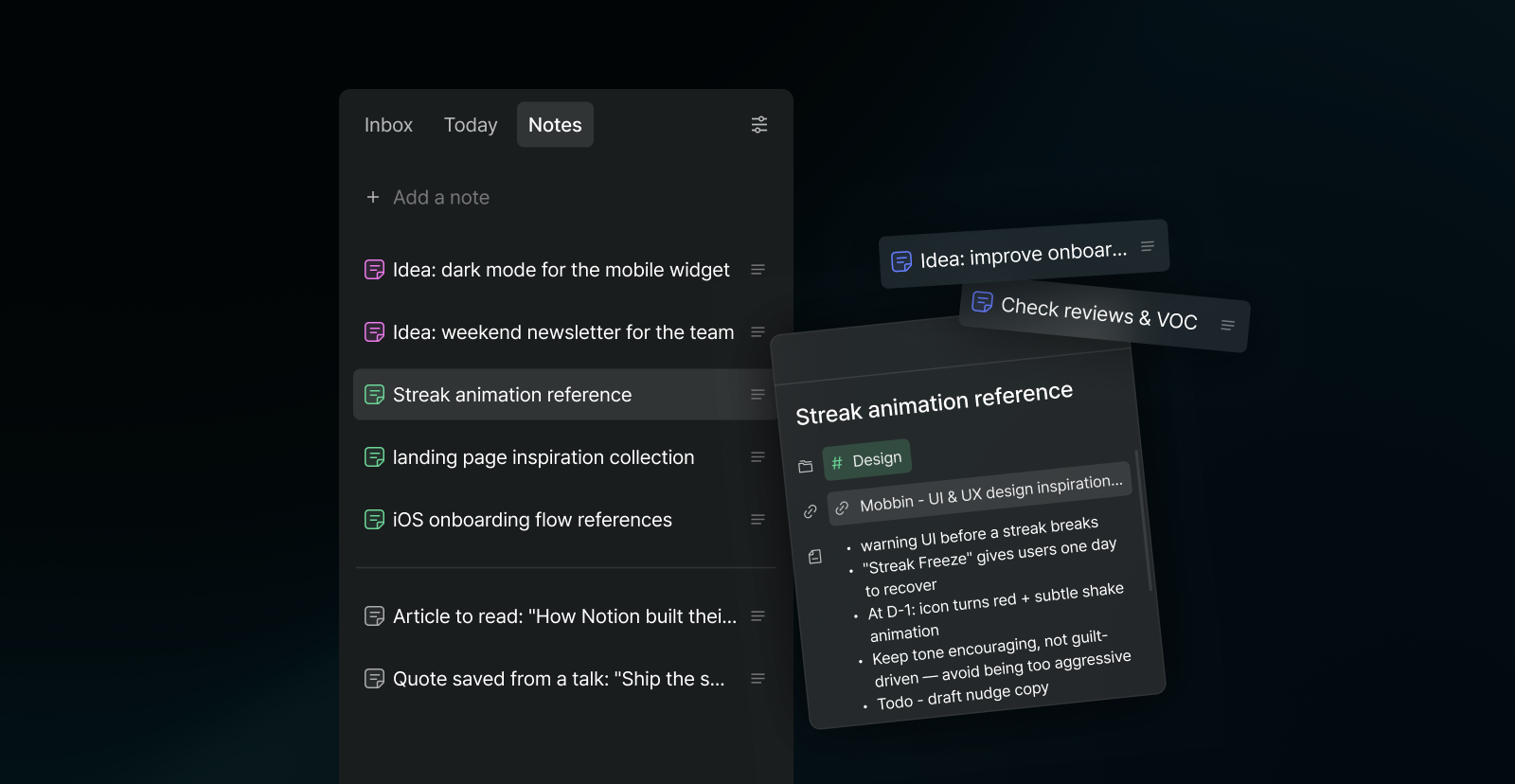Open the floating 'Idea: improve onboar...' card

point(1025,254)
